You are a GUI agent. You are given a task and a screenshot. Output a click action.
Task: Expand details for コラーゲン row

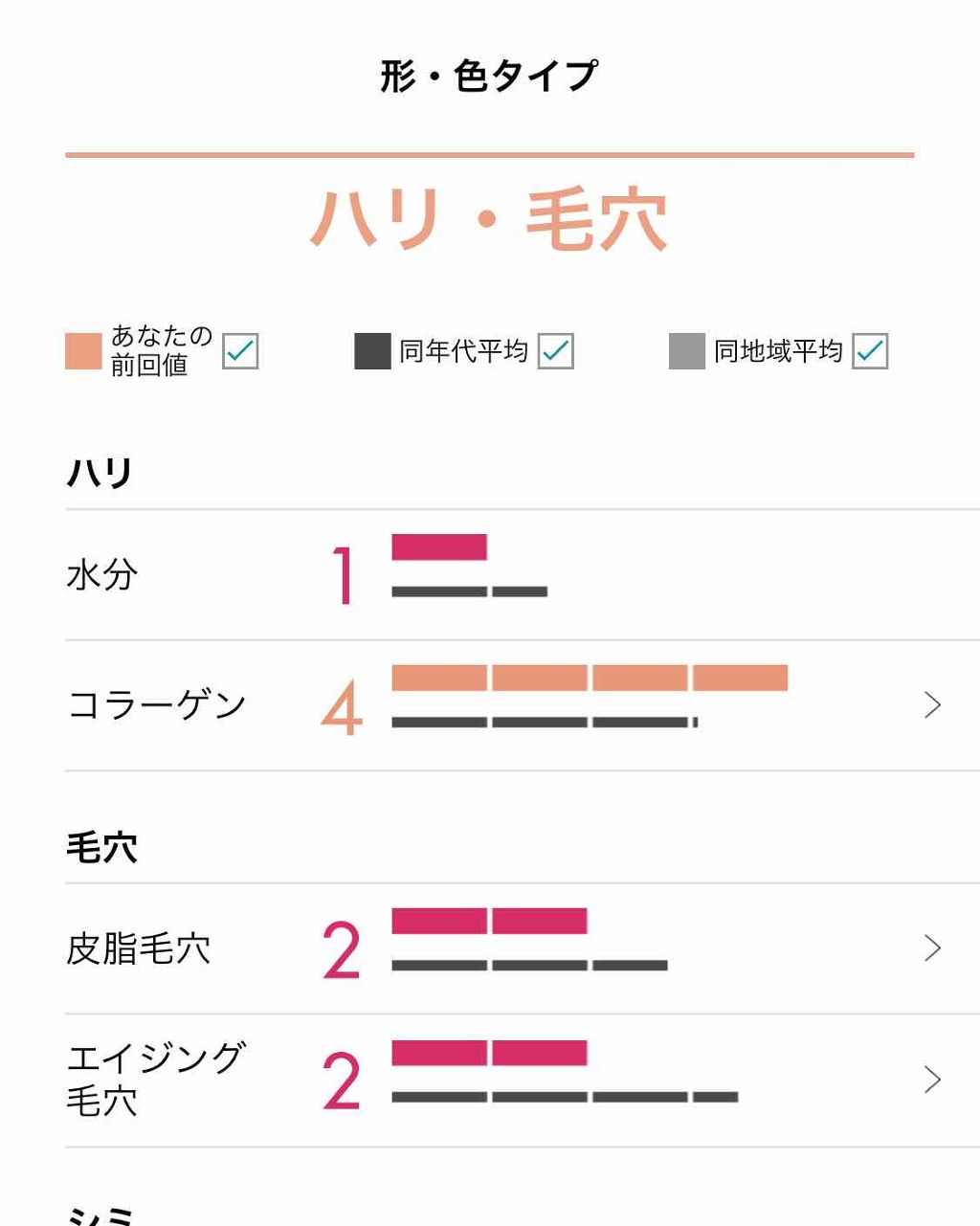point(931,704)
